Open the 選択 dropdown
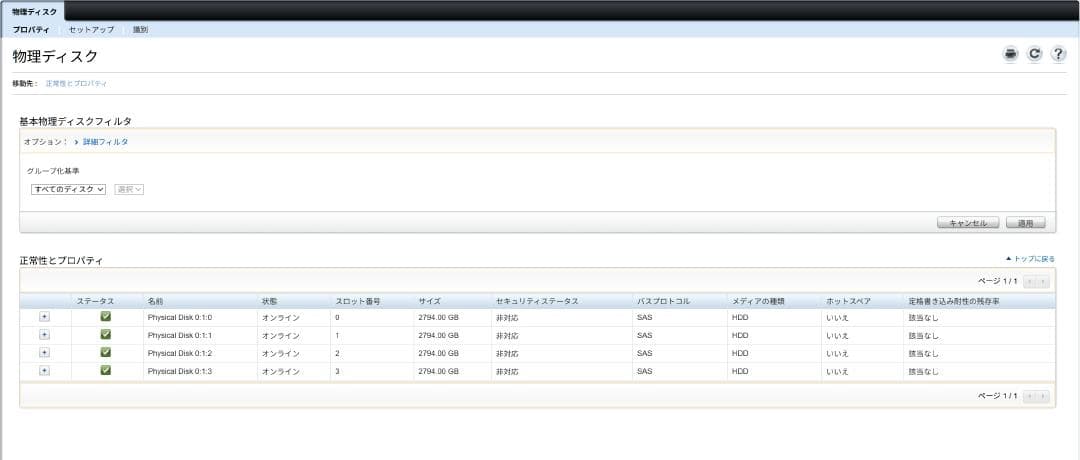Viewport: 1080px width, 460px height. 129,189
